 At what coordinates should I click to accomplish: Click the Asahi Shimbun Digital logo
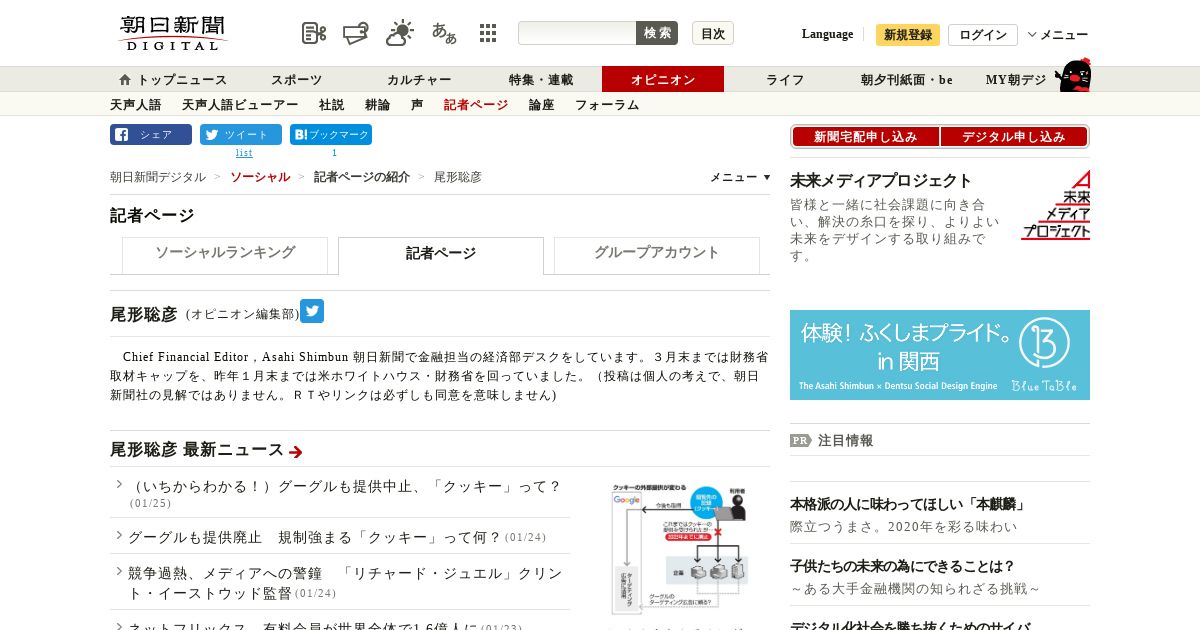click(173, 33)
